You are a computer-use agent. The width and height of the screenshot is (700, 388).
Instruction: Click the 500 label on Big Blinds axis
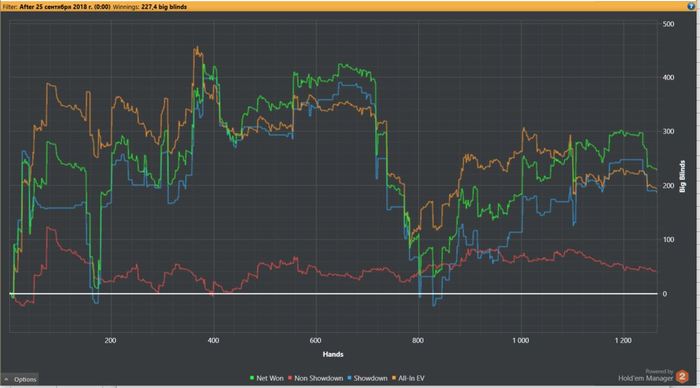point(668,24)
